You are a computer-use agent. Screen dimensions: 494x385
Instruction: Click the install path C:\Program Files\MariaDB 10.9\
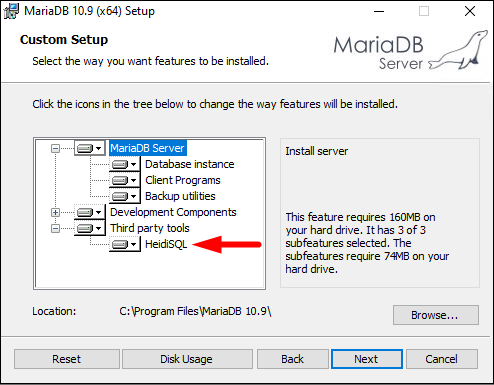pos(195,311)
